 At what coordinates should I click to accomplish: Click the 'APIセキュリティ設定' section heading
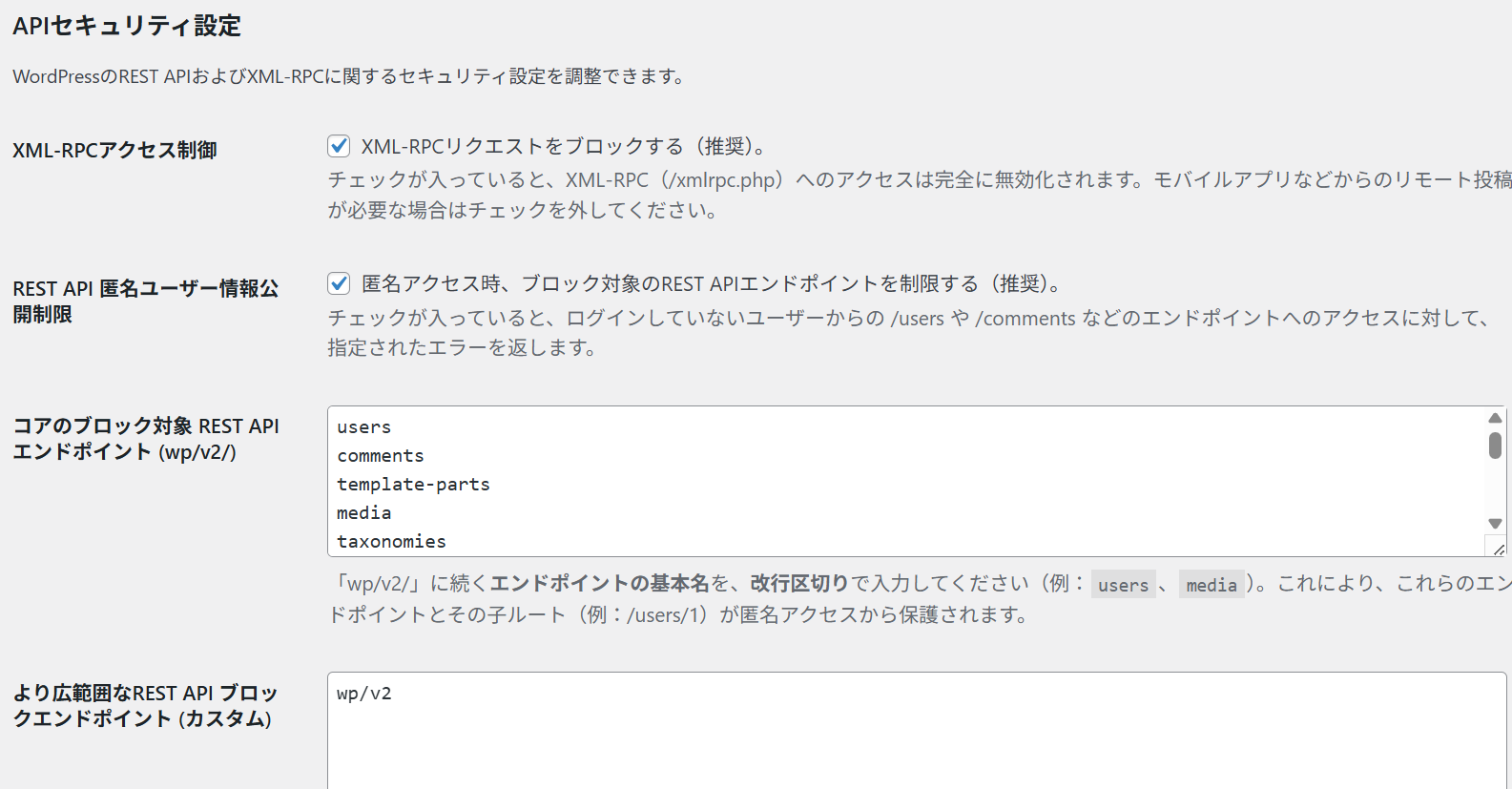click(x=127, y=26)
